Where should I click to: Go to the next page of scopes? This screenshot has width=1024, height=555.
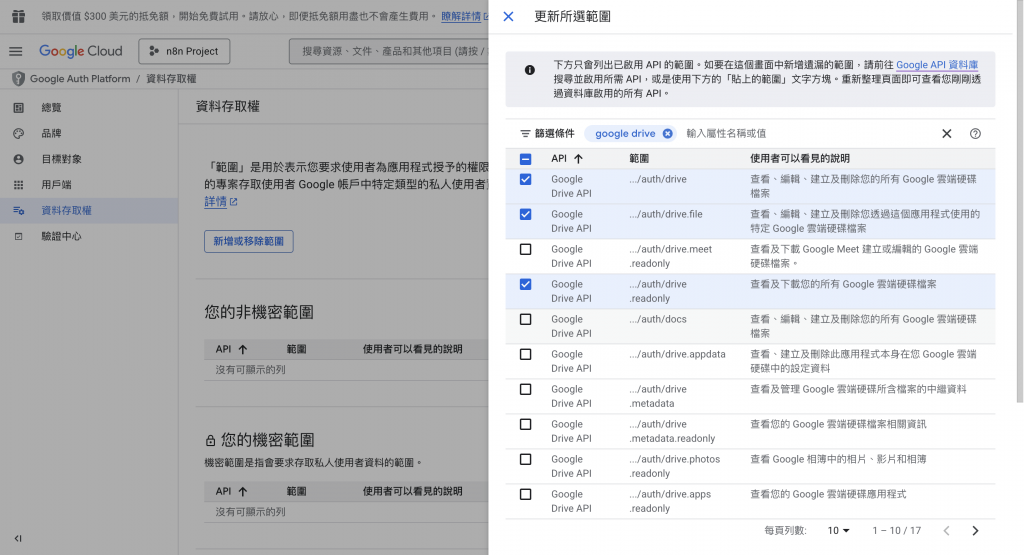[x=975, y=531]
